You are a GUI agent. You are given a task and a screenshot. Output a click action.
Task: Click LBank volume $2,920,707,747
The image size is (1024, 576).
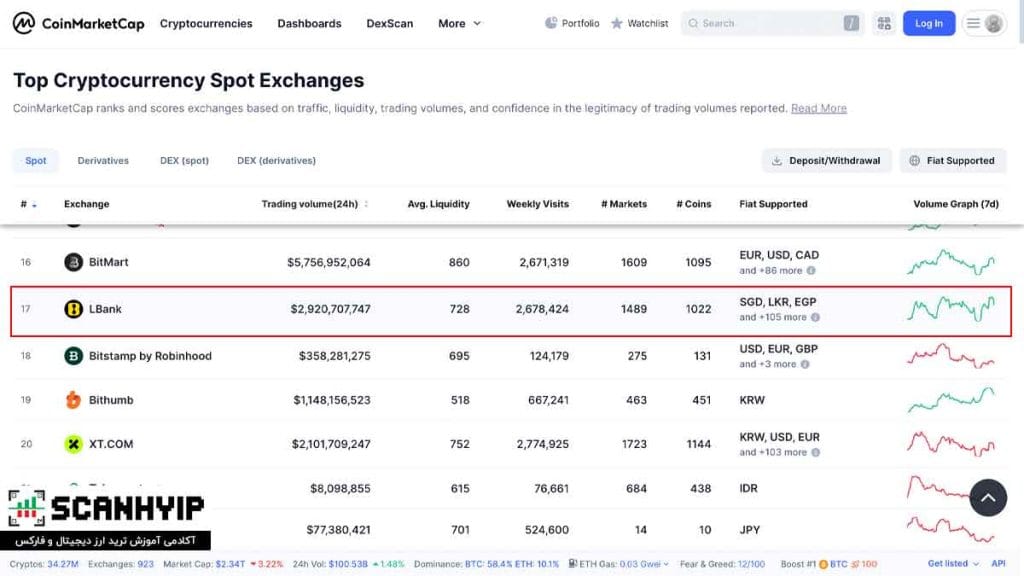tap(330, 309)
